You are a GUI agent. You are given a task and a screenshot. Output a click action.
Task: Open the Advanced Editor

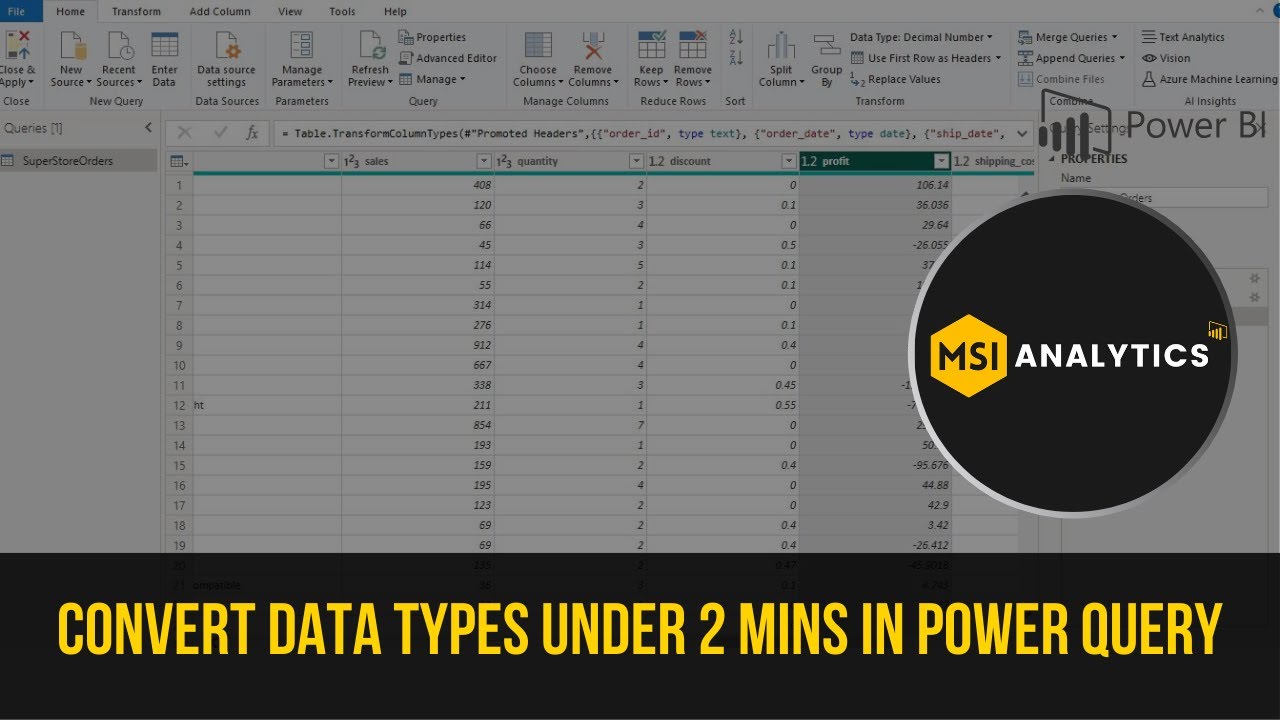[448, 58]
